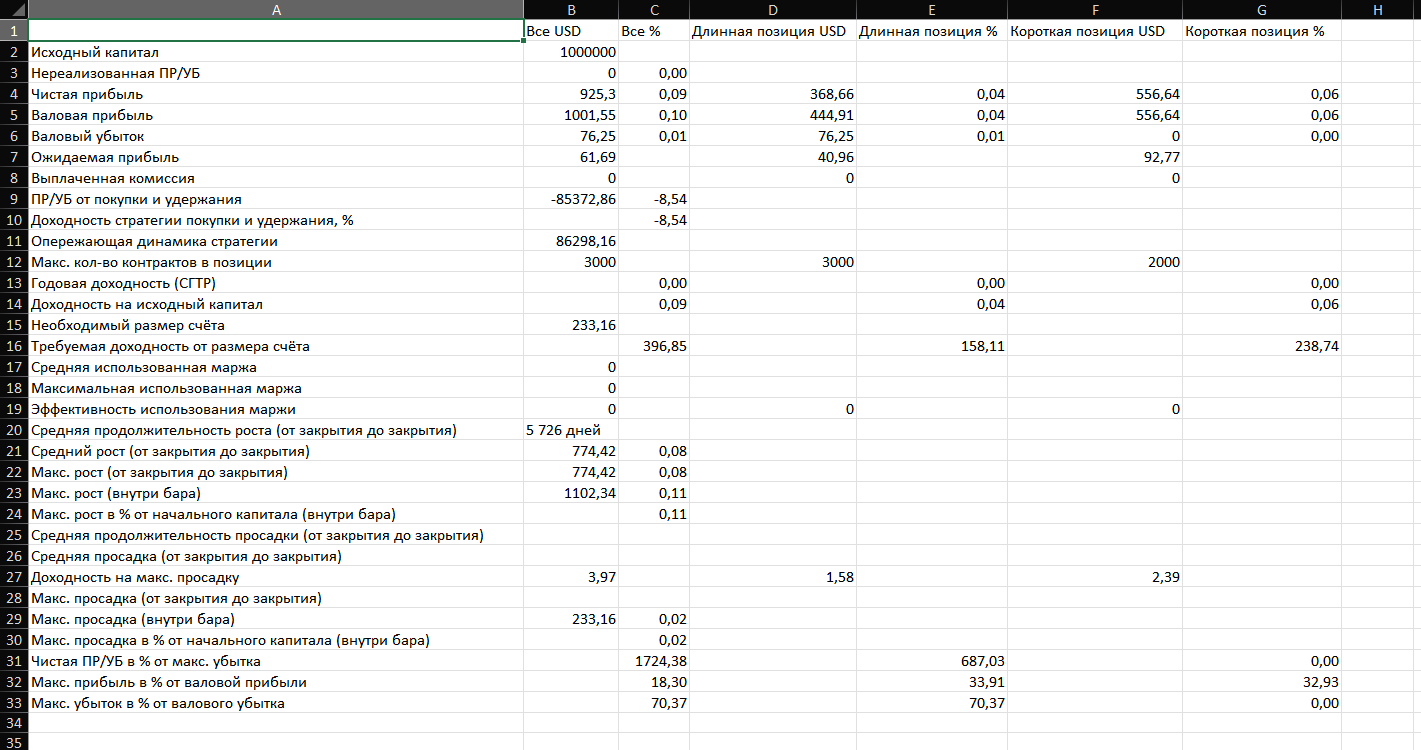Select the 'Исходный капитал' label cell

[276, 52]
